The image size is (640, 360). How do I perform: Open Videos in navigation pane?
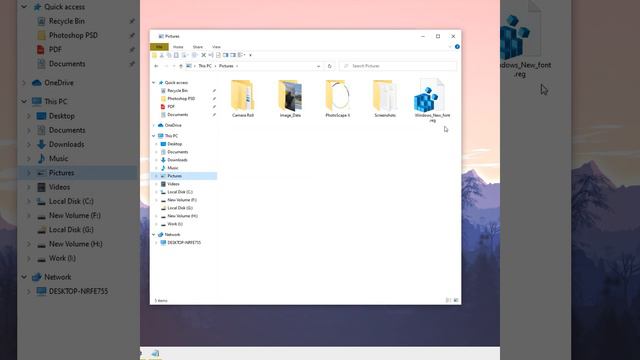pos(173,184)
